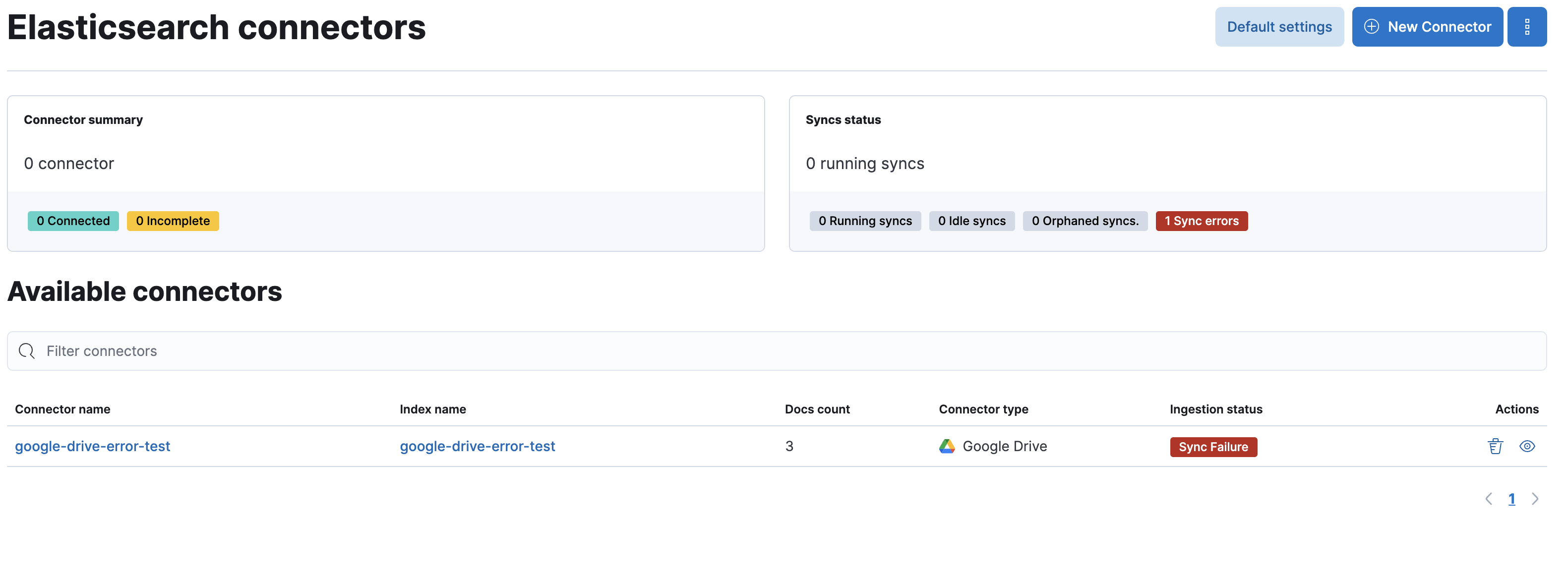
Task: Open google-drive-error-test connector link
Action: [x=93, y=447]
